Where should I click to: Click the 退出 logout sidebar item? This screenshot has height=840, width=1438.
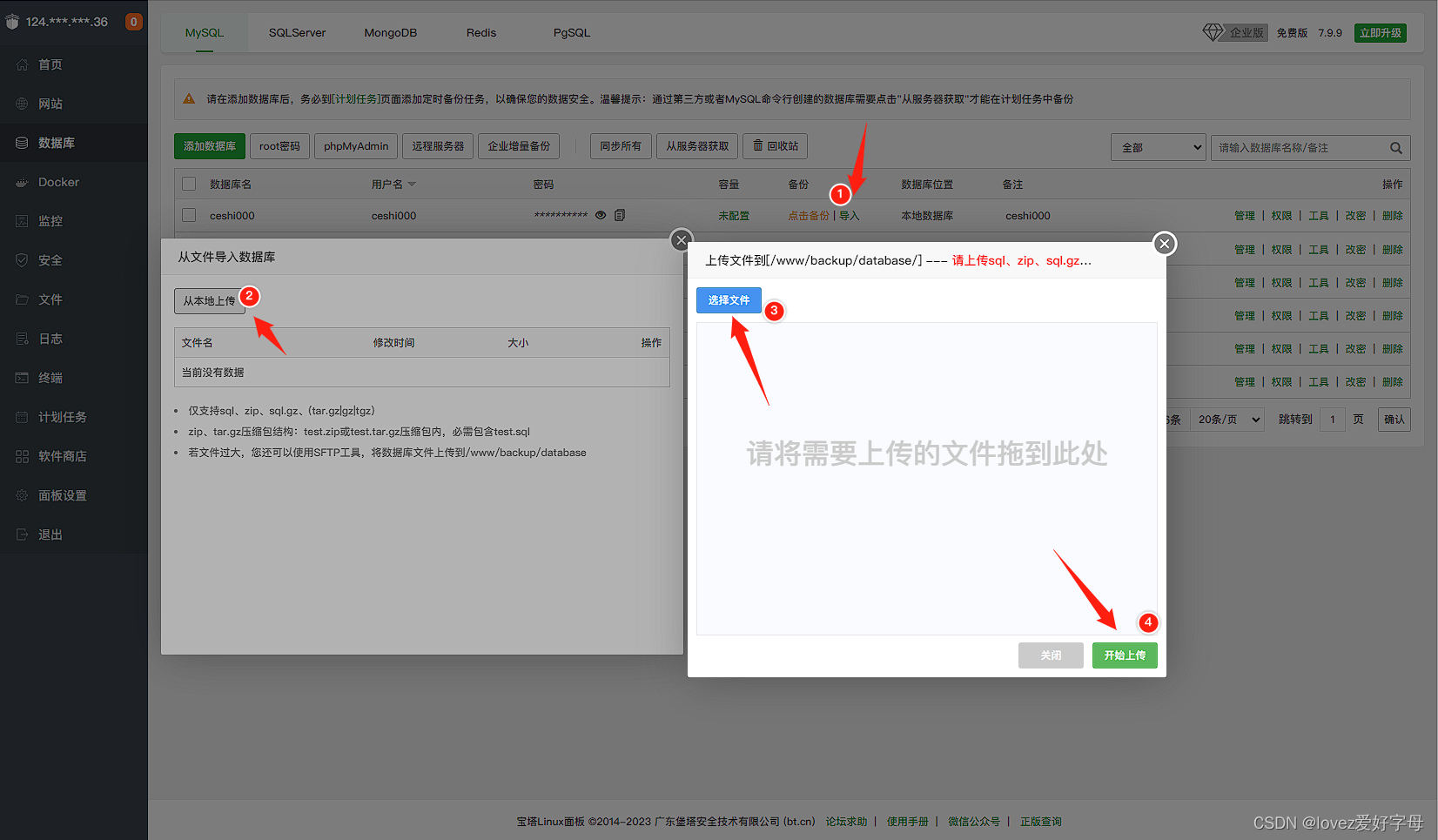pyautogui.click(x=74, y=534)
